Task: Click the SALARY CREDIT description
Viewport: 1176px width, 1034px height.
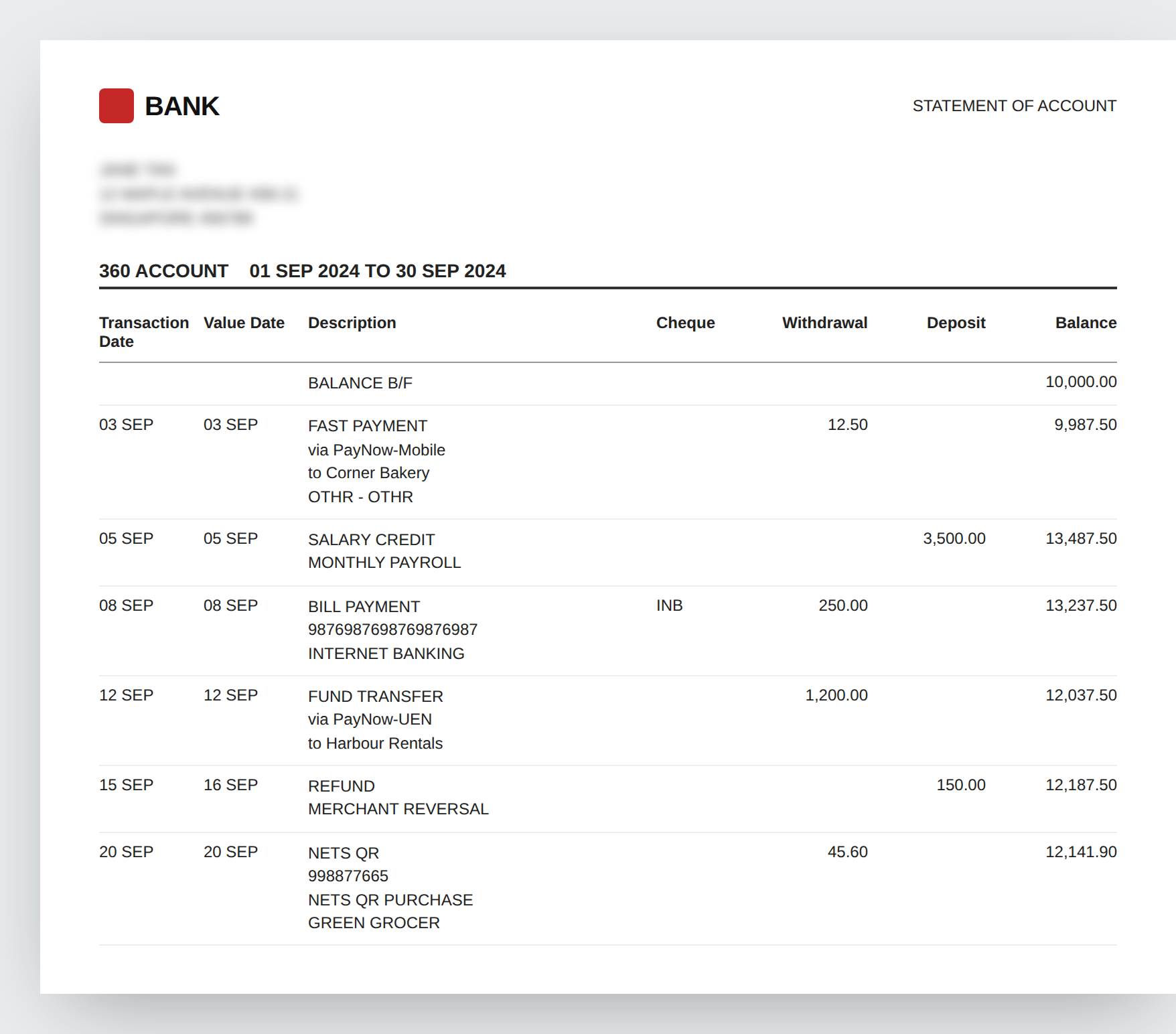Action: 372,540
